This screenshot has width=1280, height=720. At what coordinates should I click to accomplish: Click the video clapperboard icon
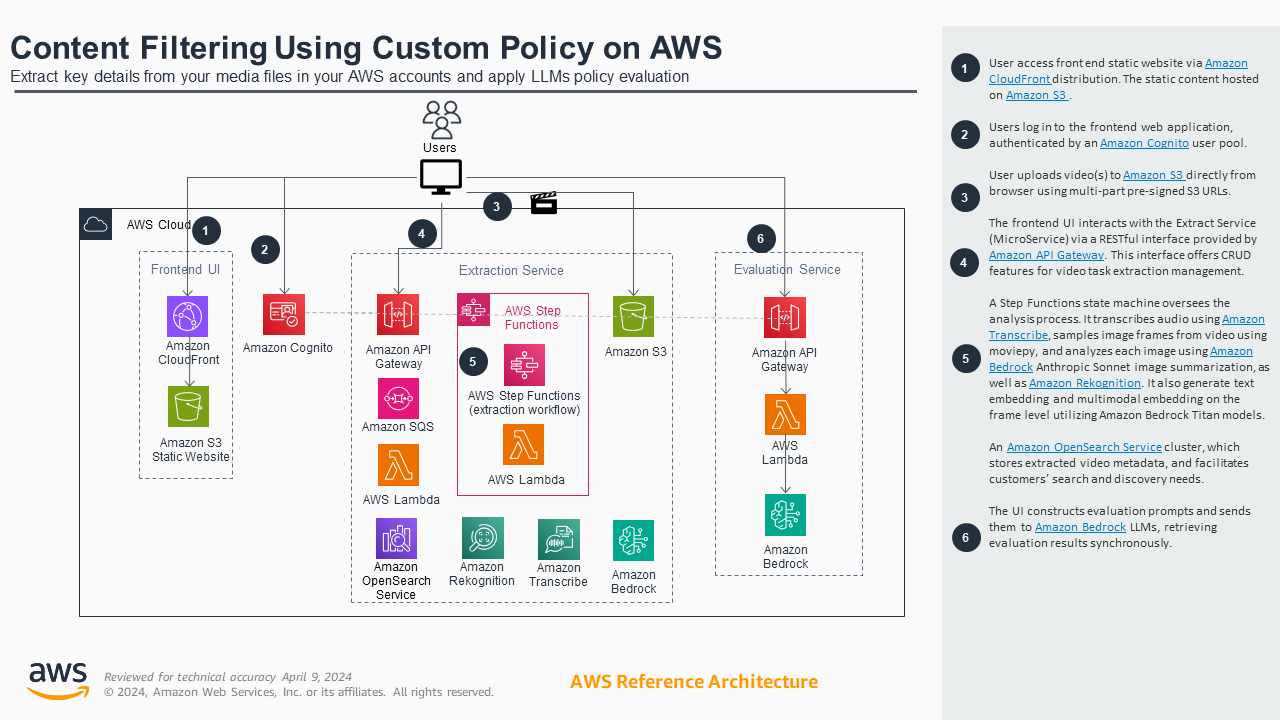click(x=543, y=203)
